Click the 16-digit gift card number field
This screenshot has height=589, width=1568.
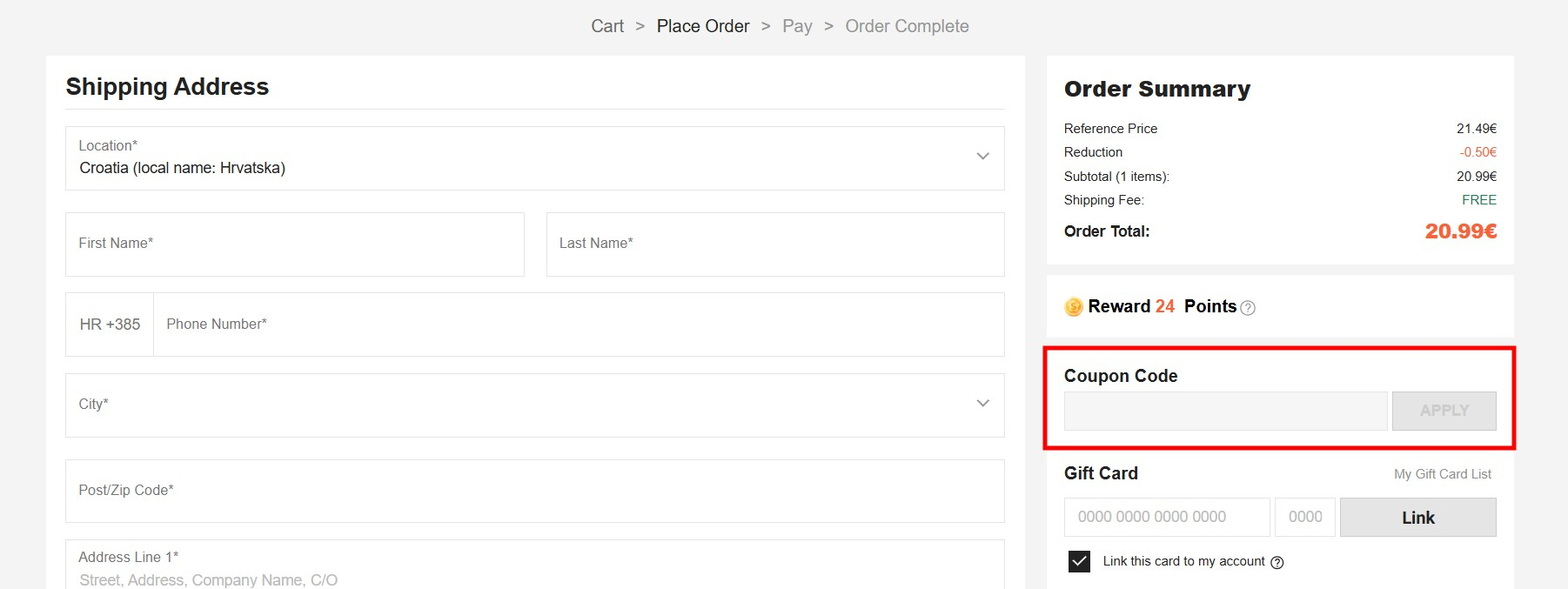(1167, 517)
